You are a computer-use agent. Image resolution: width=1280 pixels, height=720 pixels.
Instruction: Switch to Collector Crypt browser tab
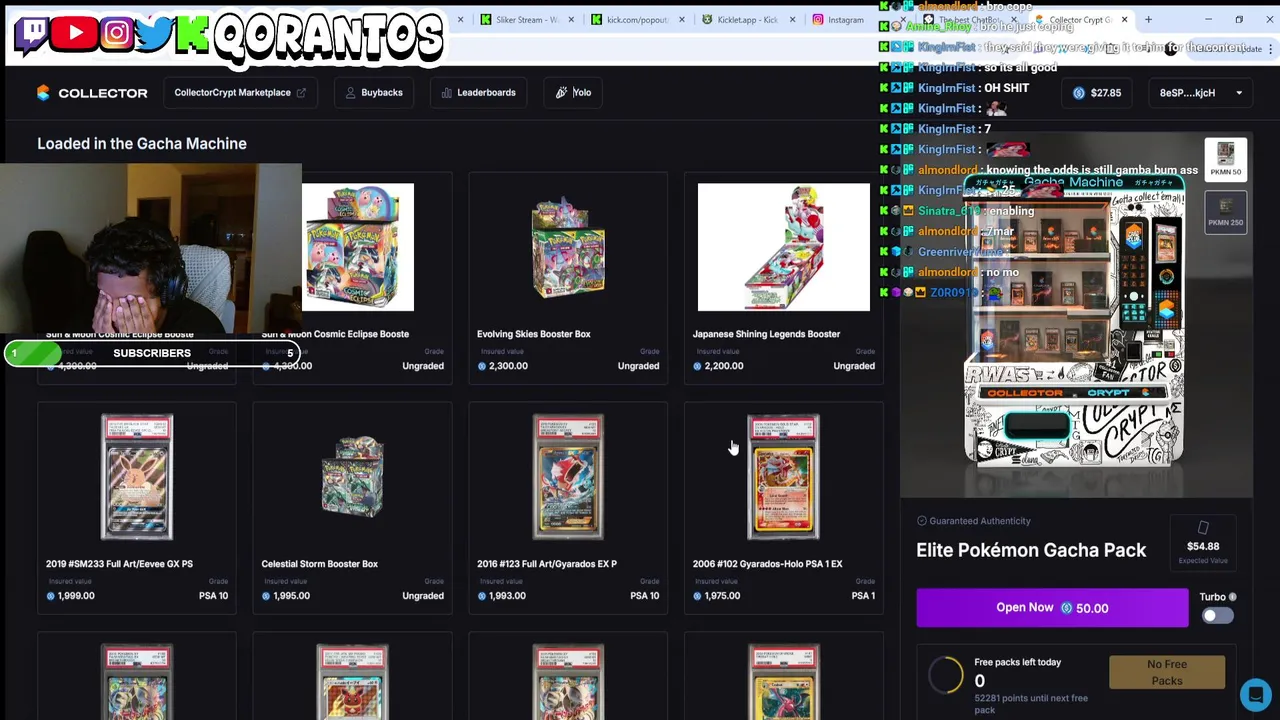tap(1080, 20)
